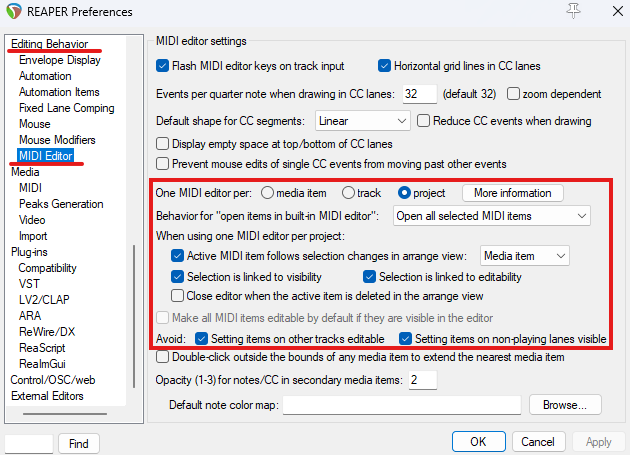
Task: Select Peaks Generation in the tree
Action: 61,204
